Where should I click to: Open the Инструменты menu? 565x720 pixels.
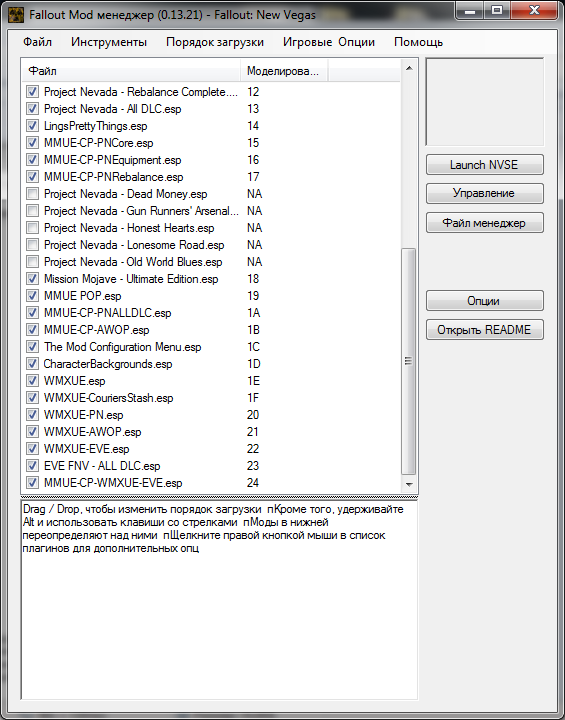[109, 42]
